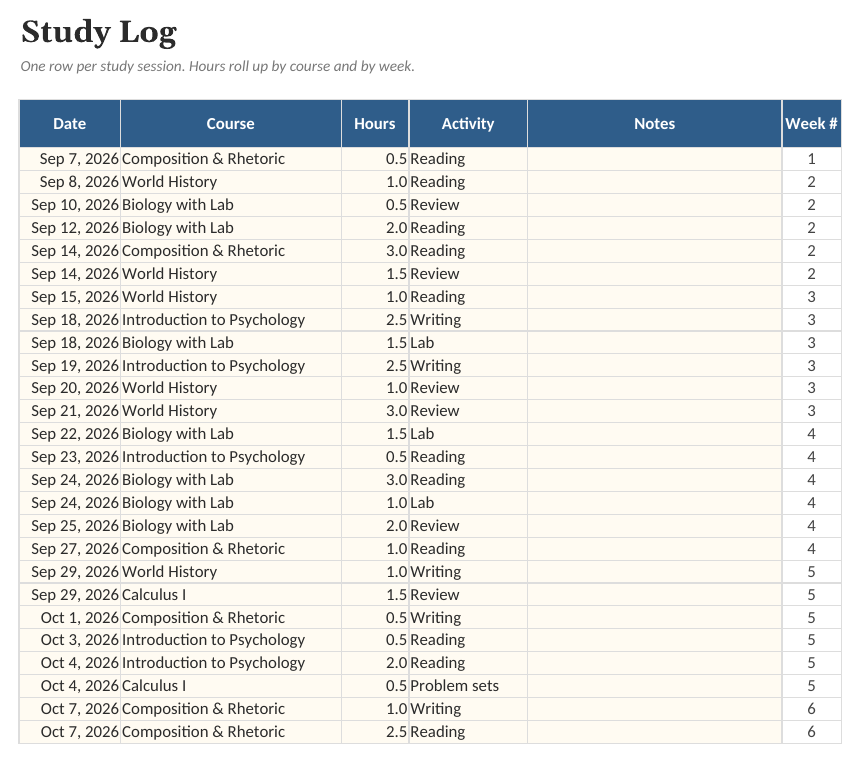Click the Oct 3, 2026 date cell
Image resolution: width=860 pixels, height=762 pixels.
click(x=70, y=640)
